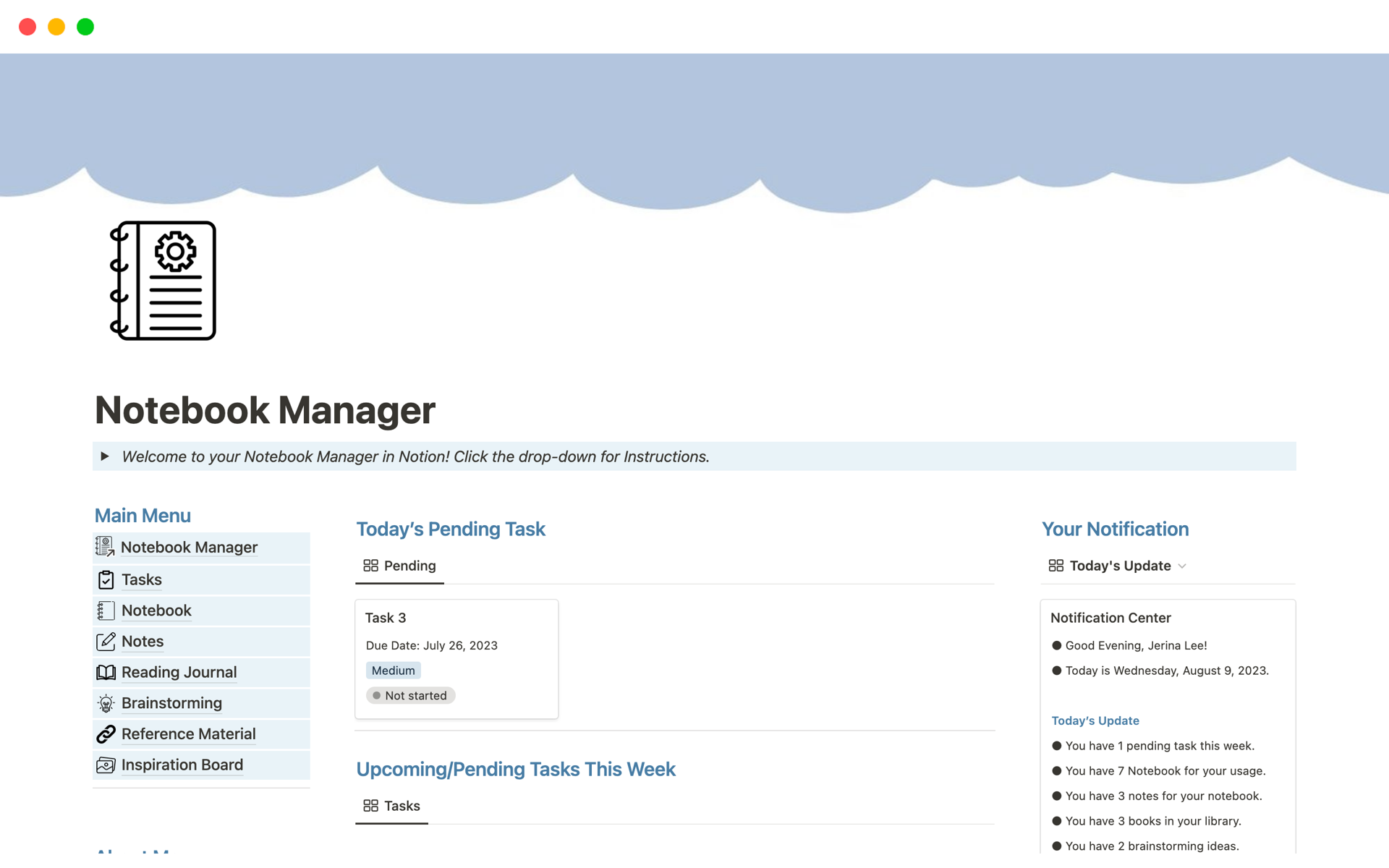Click the green macOS fullscreen button
Image resolution: width=1389 pixels, height=868 pixels.
(85, 27)
